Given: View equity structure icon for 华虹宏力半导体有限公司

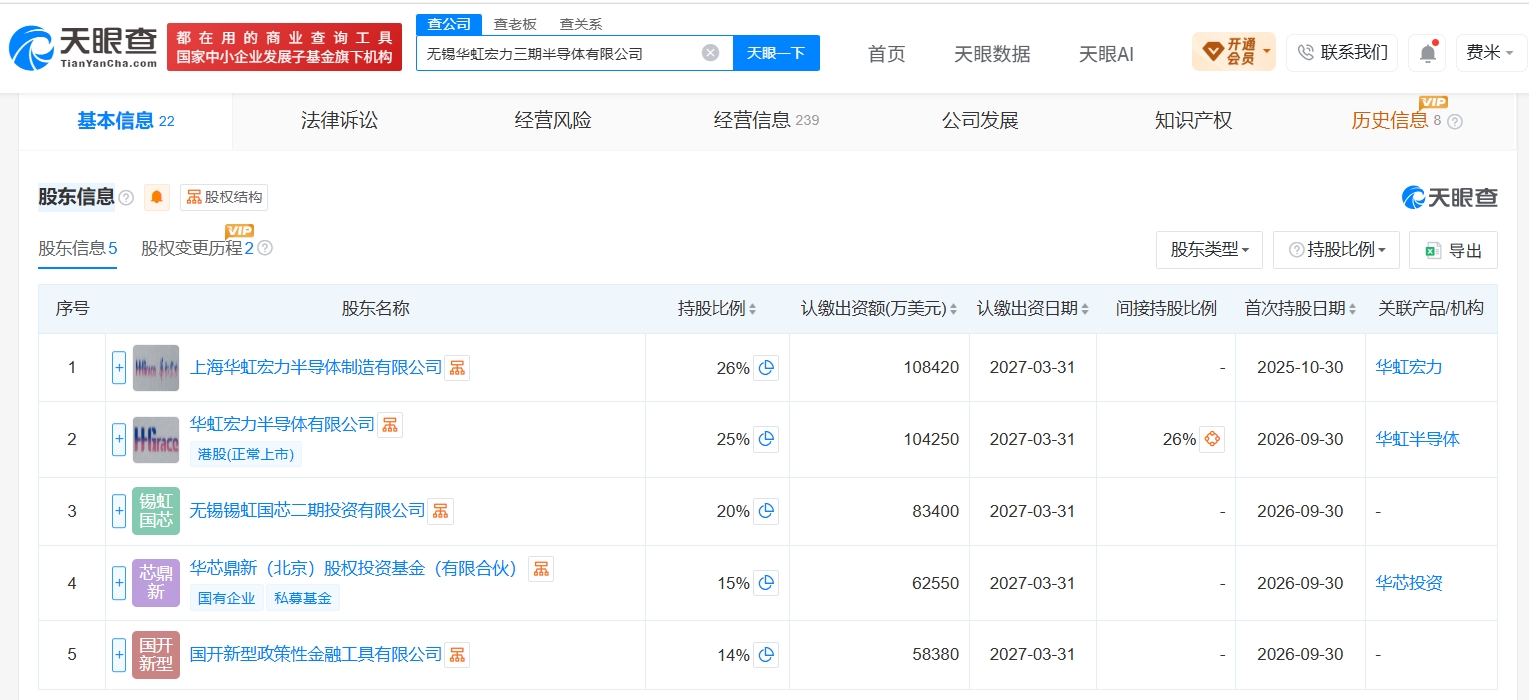Looking at the screenshot, I should point(390,425).
